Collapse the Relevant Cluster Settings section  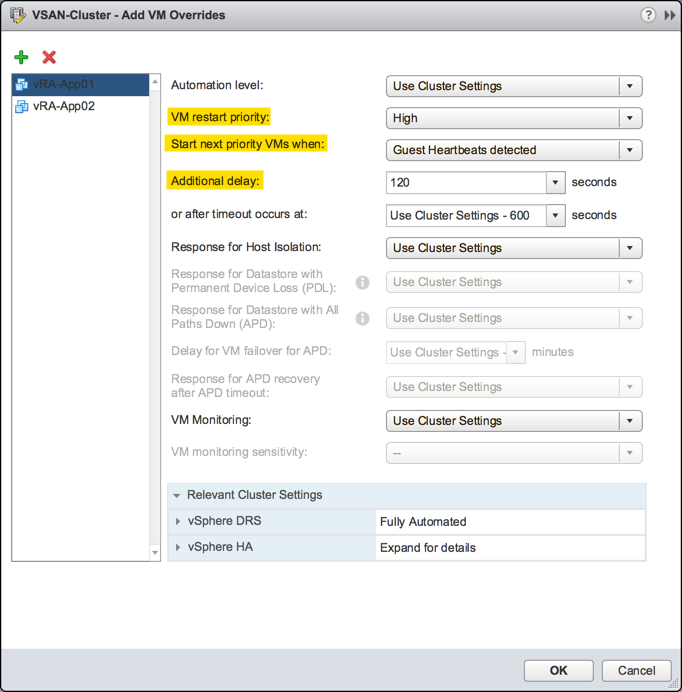point(177,495)
